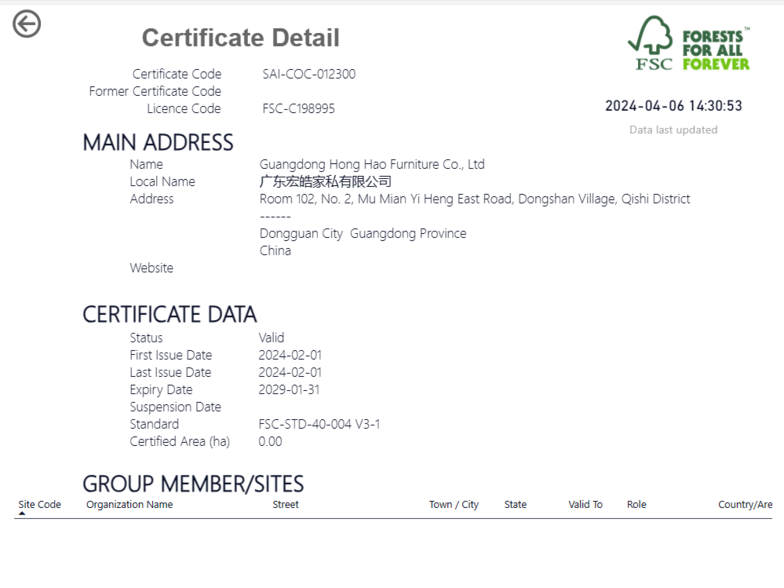Click the expiry date 2029-01-31
Screen dimensions: 784x588
click(x=289, y=390)
